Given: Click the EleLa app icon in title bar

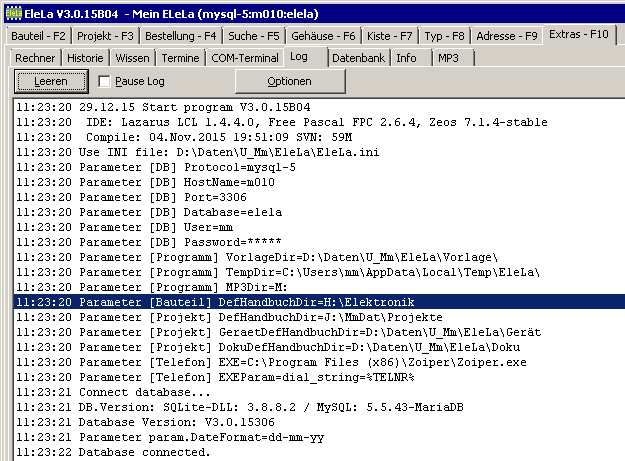Looking at the screenshot, I should click(13, 14).
